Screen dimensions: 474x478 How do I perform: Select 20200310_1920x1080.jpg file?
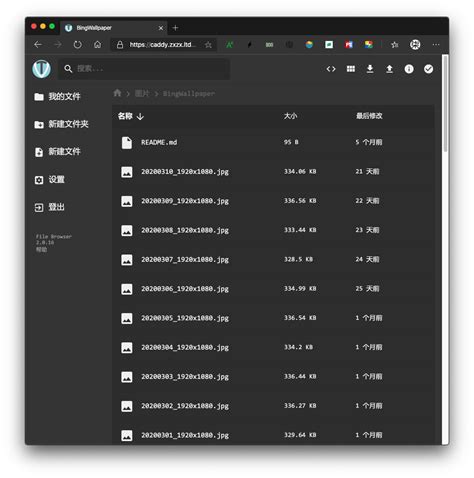point(273,172)
